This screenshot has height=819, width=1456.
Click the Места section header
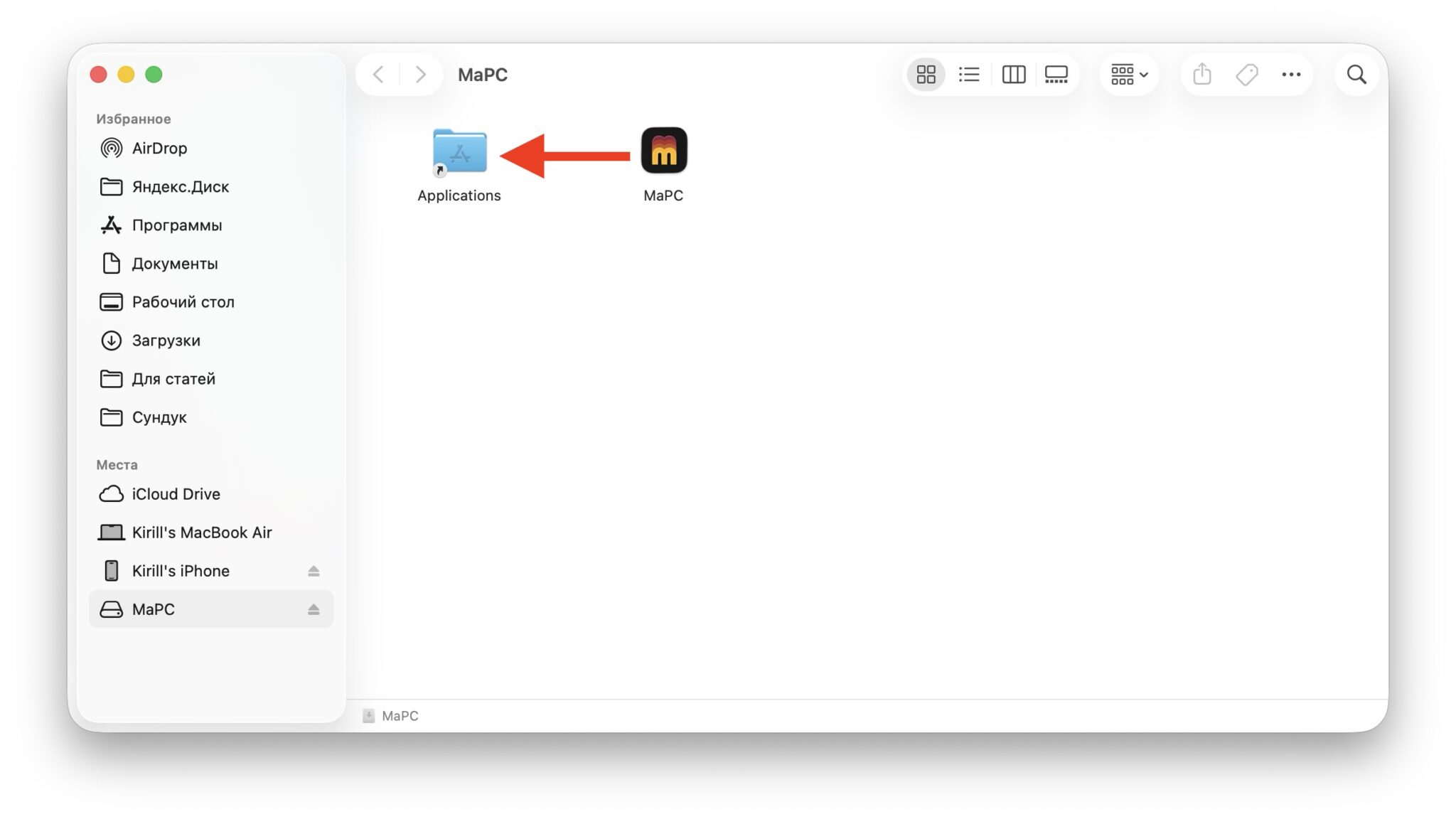117,464
